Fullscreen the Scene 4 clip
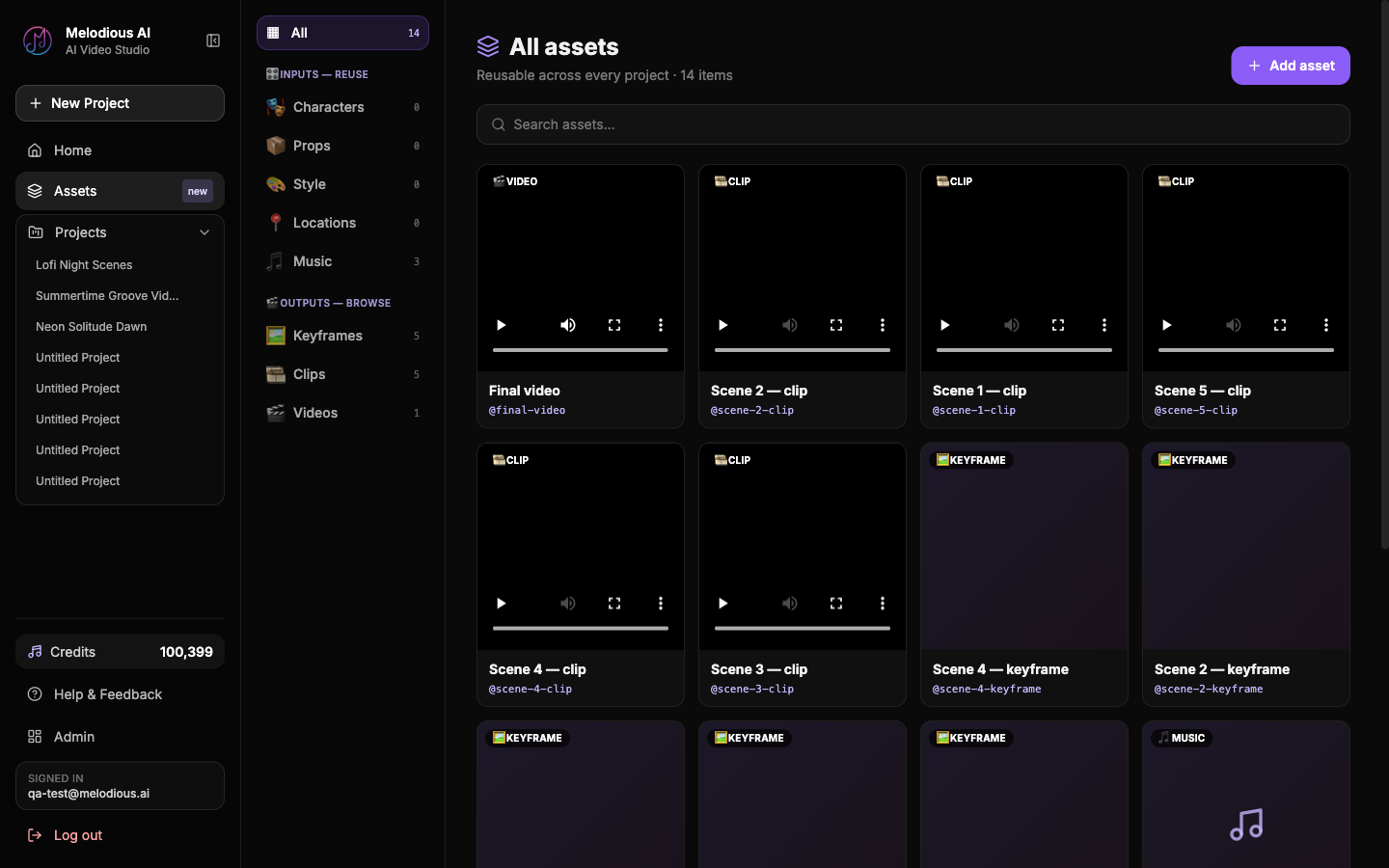 click(614, 604)
